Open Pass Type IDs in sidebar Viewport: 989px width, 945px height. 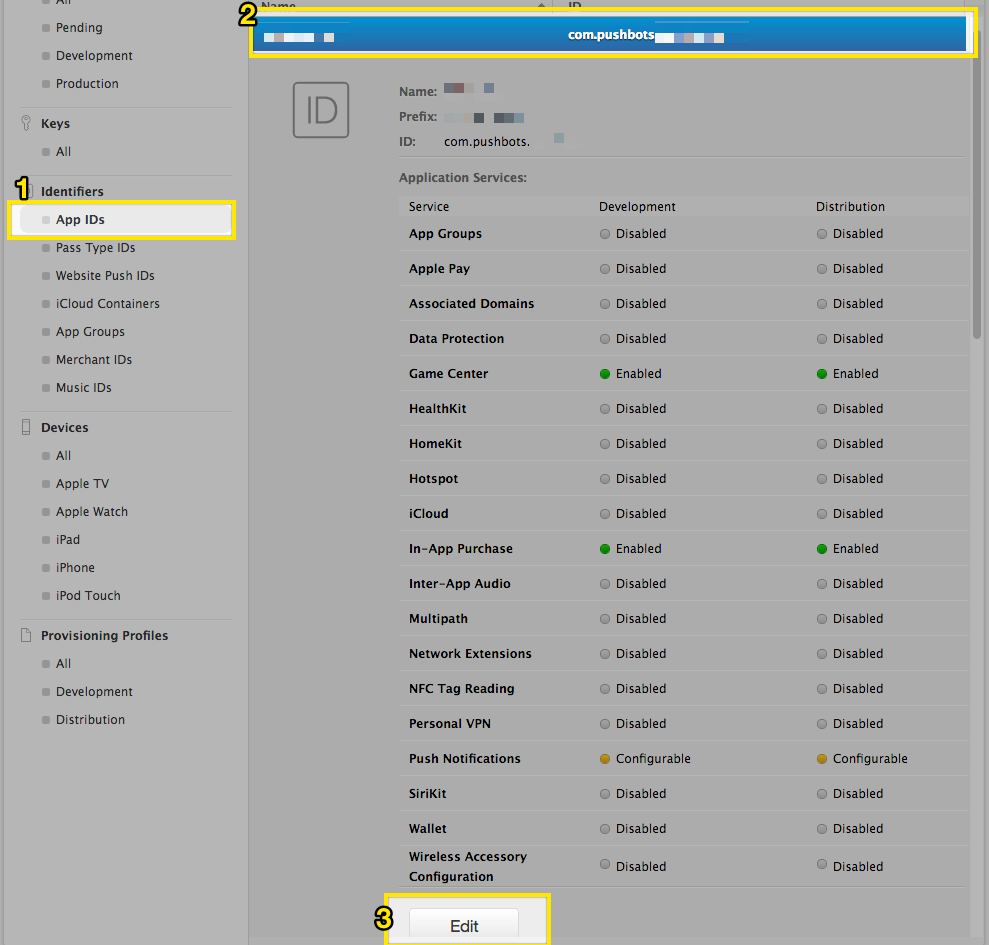(x=95, y=248)
